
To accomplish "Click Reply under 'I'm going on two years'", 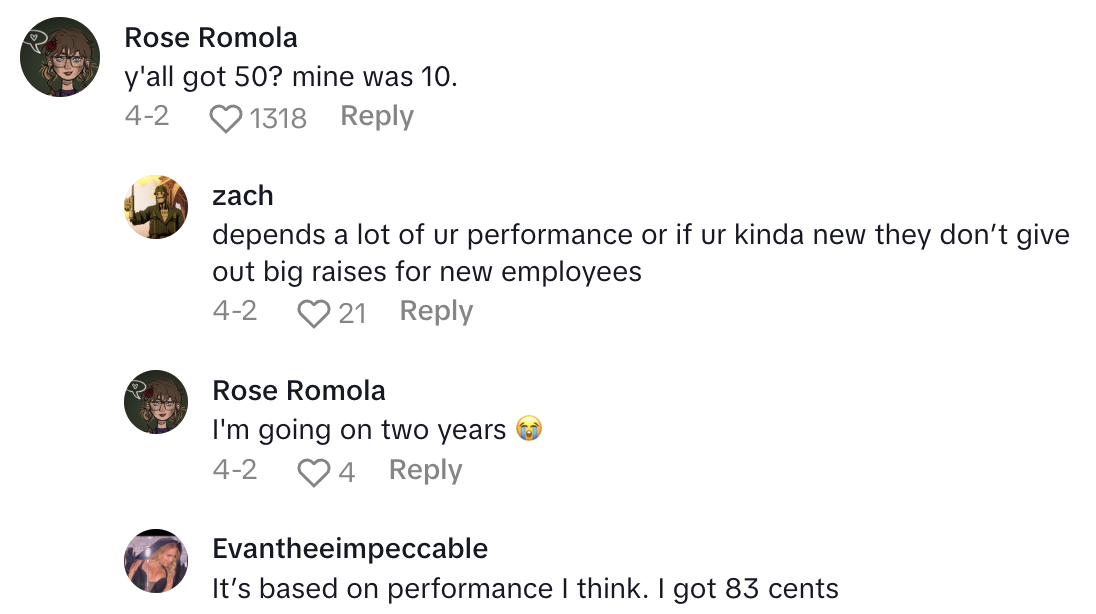I will pyautogui.click(x=425, y=470).
